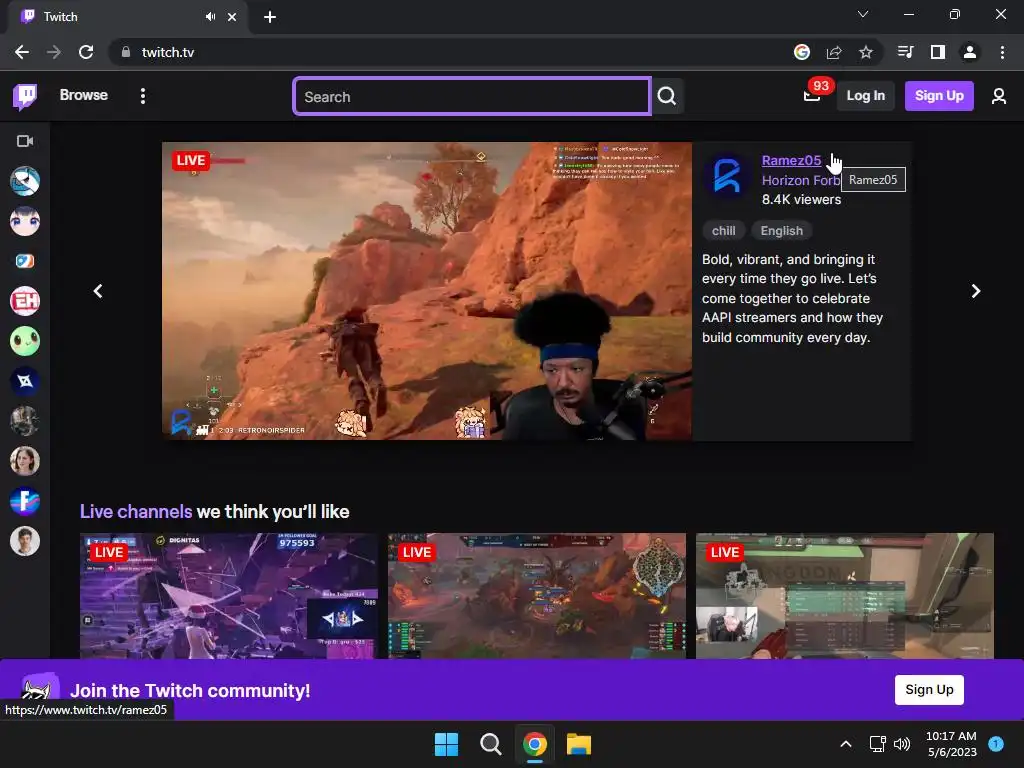
Task: Click the Sign Up button in top navigation
Action: tap(939, 96)
